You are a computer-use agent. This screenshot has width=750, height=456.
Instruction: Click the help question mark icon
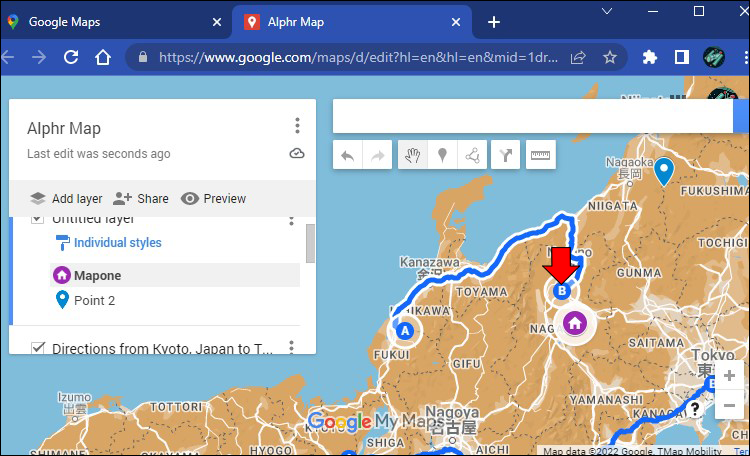[x=695, y=409]
